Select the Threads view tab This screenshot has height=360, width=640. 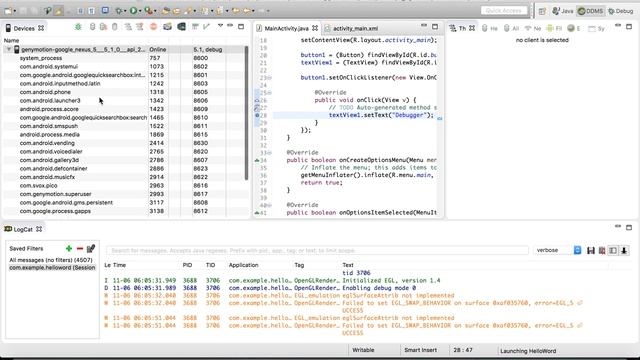[462, 28]
